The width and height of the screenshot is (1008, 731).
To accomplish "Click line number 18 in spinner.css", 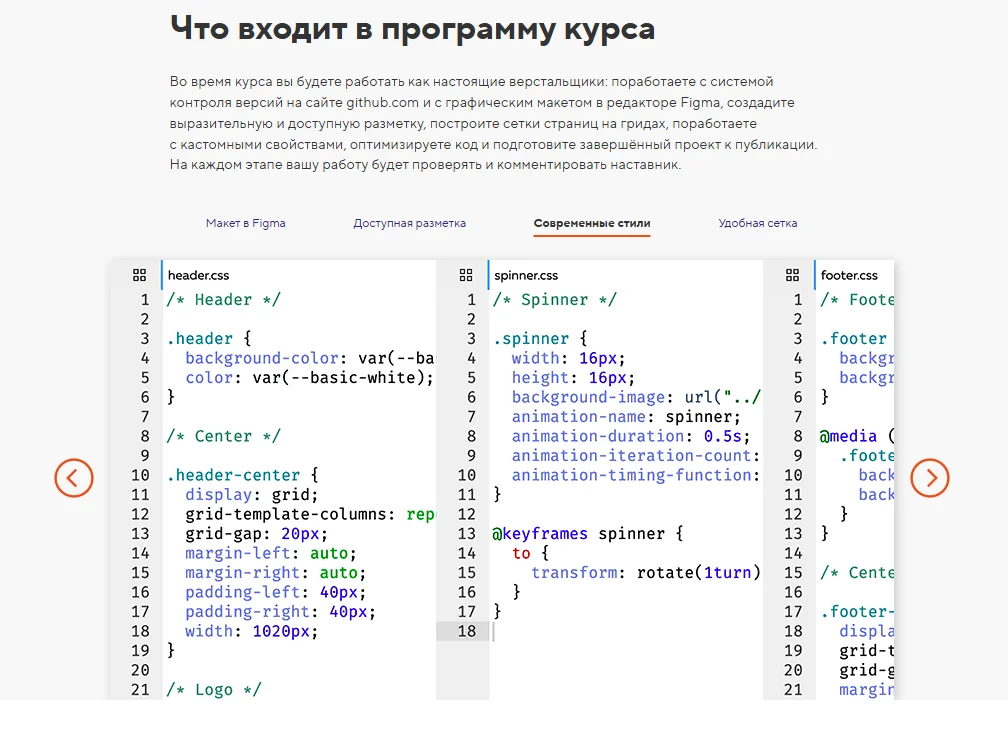I will [x=467, y=631].
